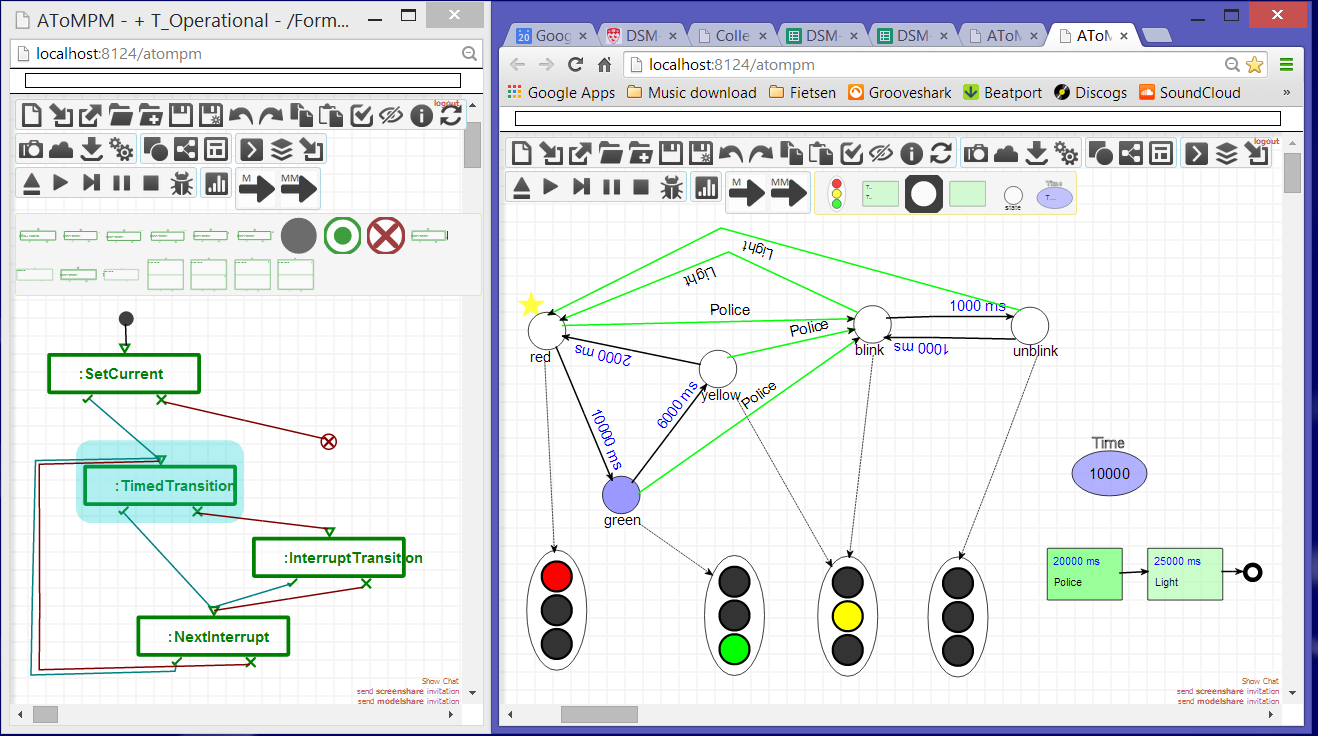Image resolution: width=1318 pixels, height=736 pixels.
Task: Click the bookmark star in right address bar
Action: (x=1255, y=64)
